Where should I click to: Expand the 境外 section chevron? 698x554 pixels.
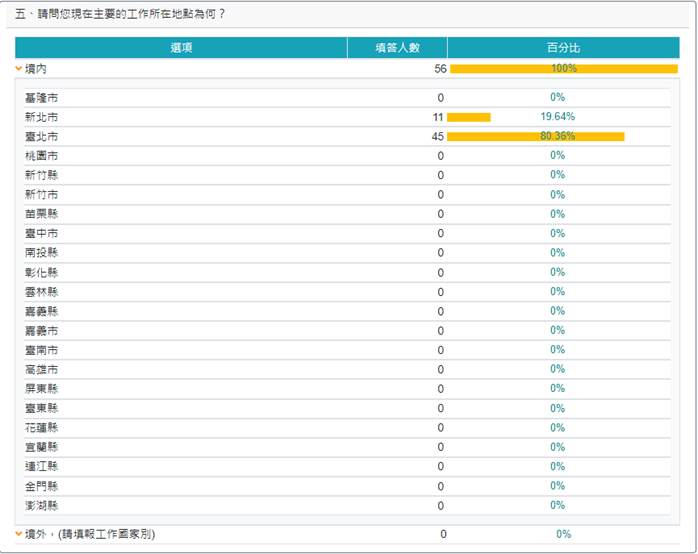point(19,534)
